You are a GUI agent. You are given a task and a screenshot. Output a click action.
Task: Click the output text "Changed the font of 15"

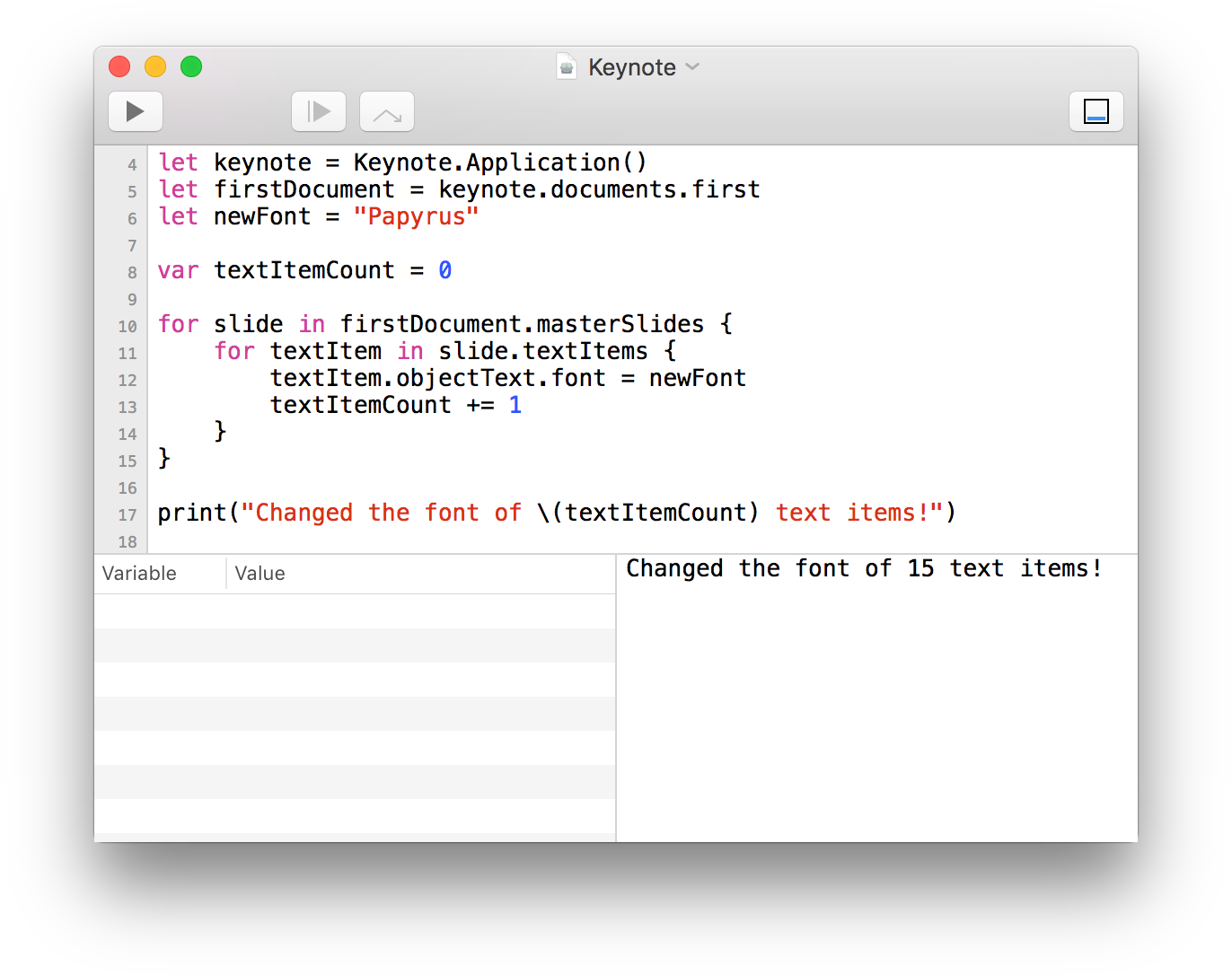(x=779, y=569)
